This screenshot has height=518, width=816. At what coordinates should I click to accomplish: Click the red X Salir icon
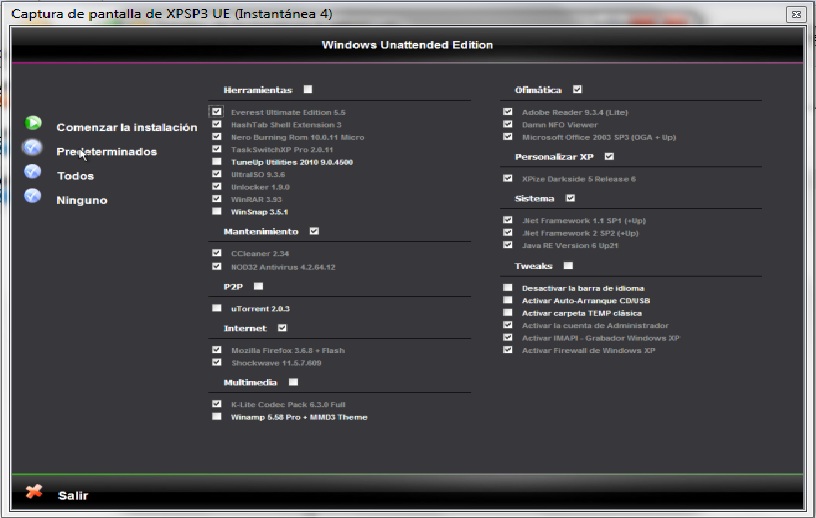point(34,492)
